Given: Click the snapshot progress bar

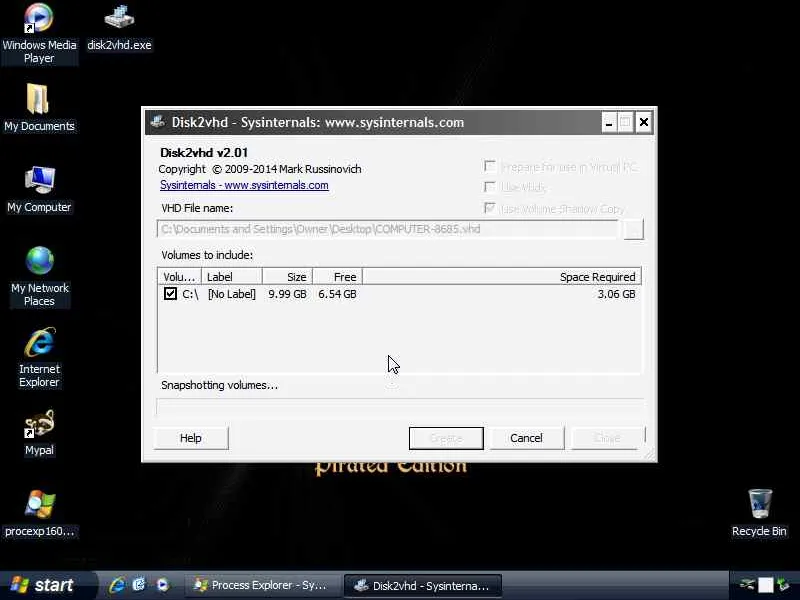Looking at the screenshot, I should pyautogui.click(x=399, y=408).
